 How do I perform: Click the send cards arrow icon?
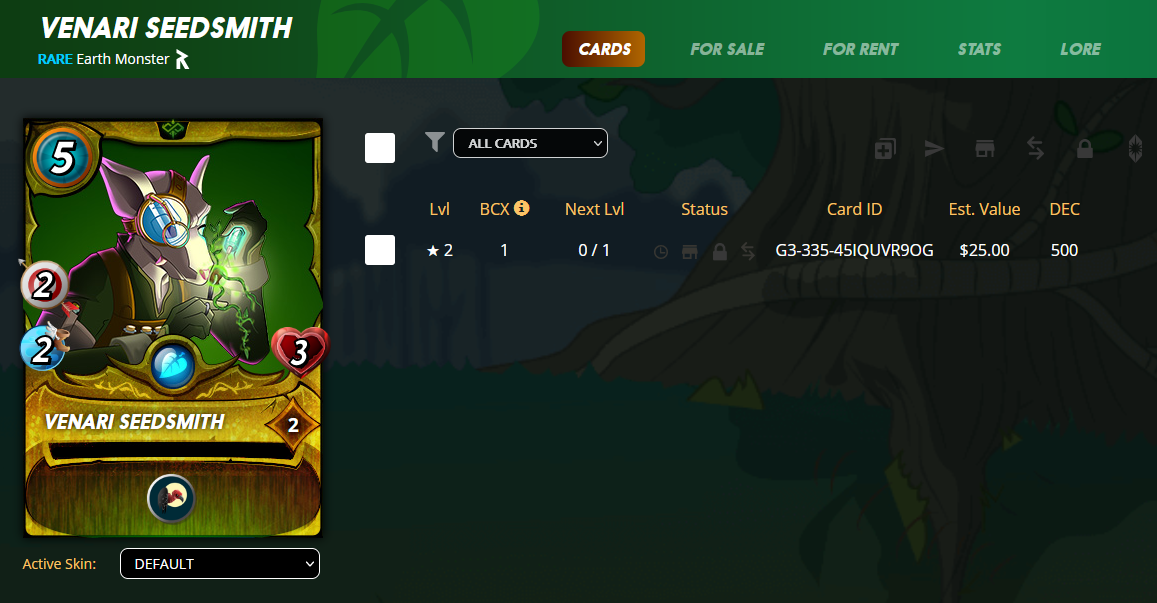point(934,149)
